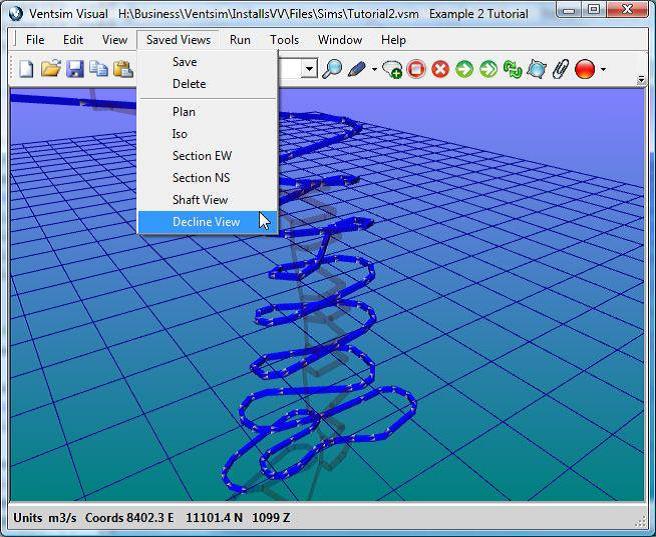This screenshot has height=537, width=656.
Task: Click the Units m3/s status text
Action: 45,518
